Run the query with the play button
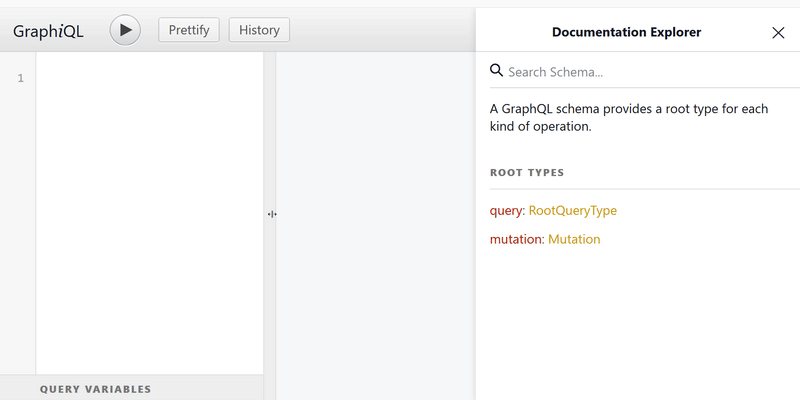Image resolution: width=800 pixels, height=400 pixels. point(125,30)
